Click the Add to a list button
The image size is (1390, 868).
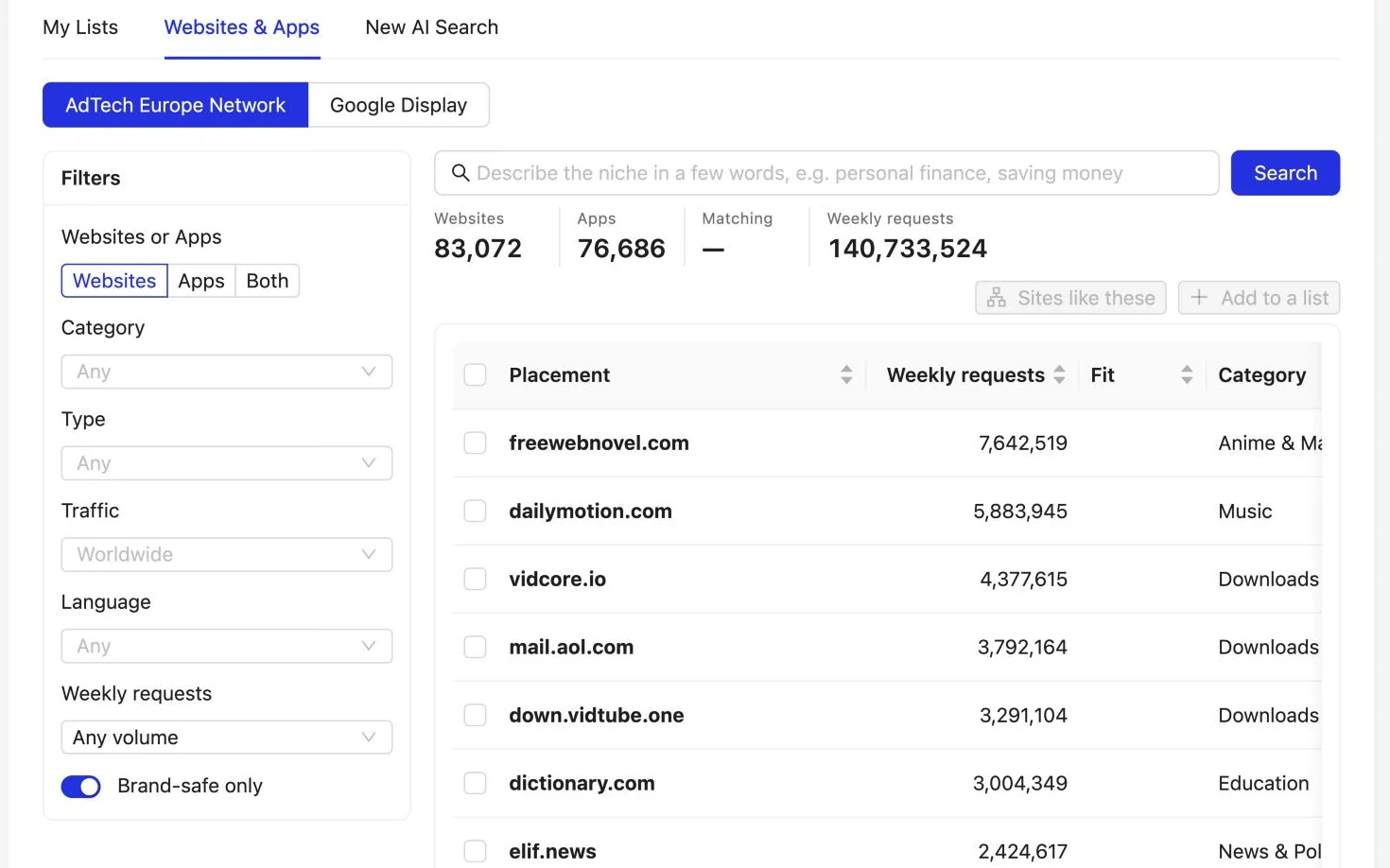click(1259, 298)
